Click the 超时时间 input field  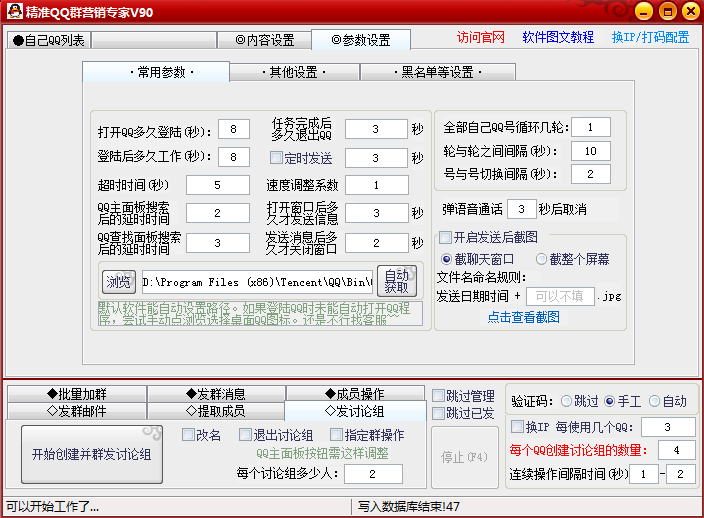pos(218,185)
